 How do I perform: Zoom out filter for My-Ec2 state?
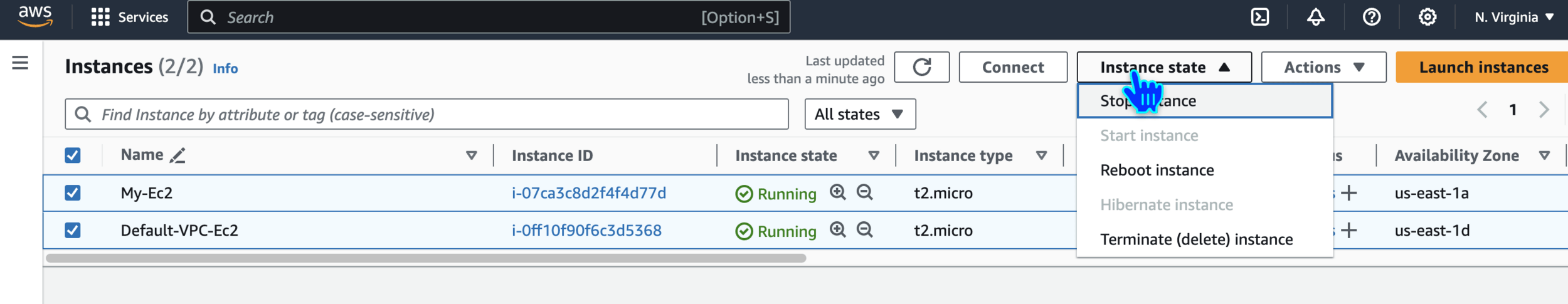point(864,192)
